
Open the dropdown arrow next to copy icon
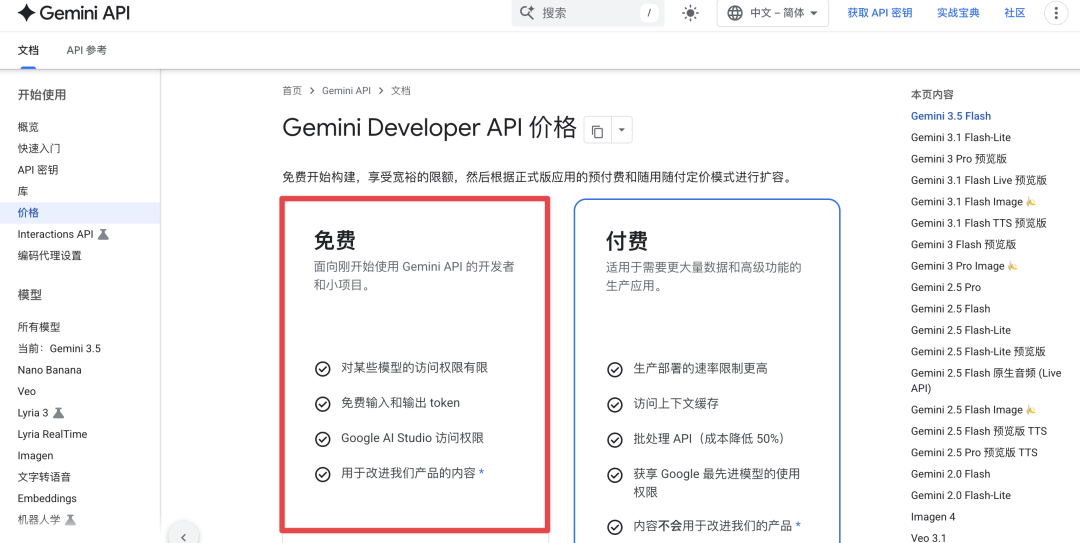pyautogui.click(x=621, y=130)
